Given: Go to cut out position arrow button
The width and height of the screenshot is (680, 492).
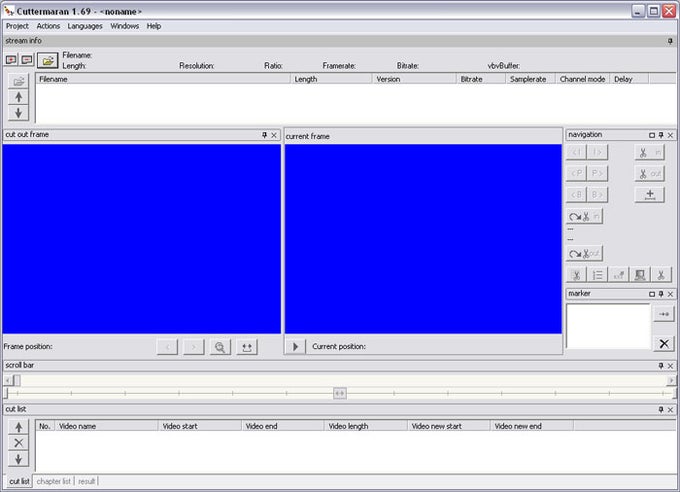Looking at the screenshot, I should pyautogui.click(x=585, y=253).
